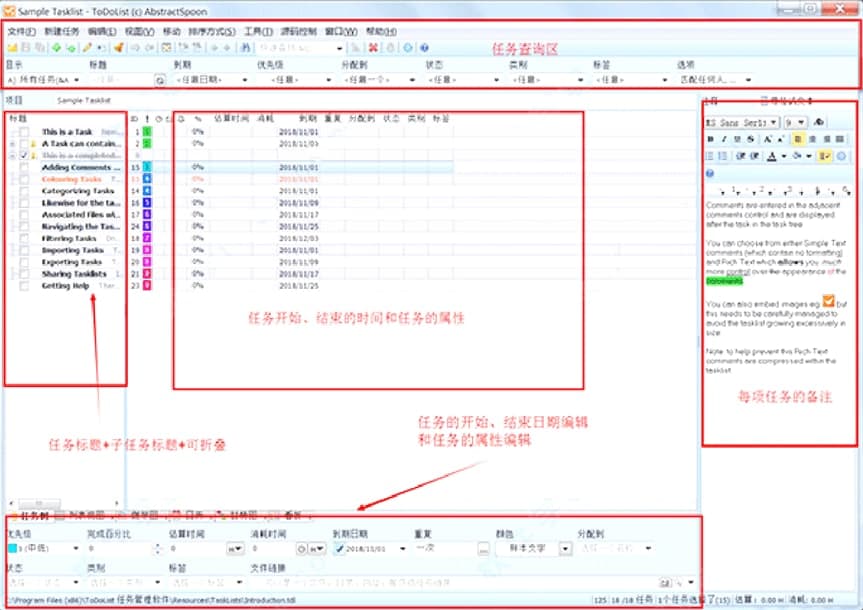Click the clock icon beside time spent

[x=301, y=549]
